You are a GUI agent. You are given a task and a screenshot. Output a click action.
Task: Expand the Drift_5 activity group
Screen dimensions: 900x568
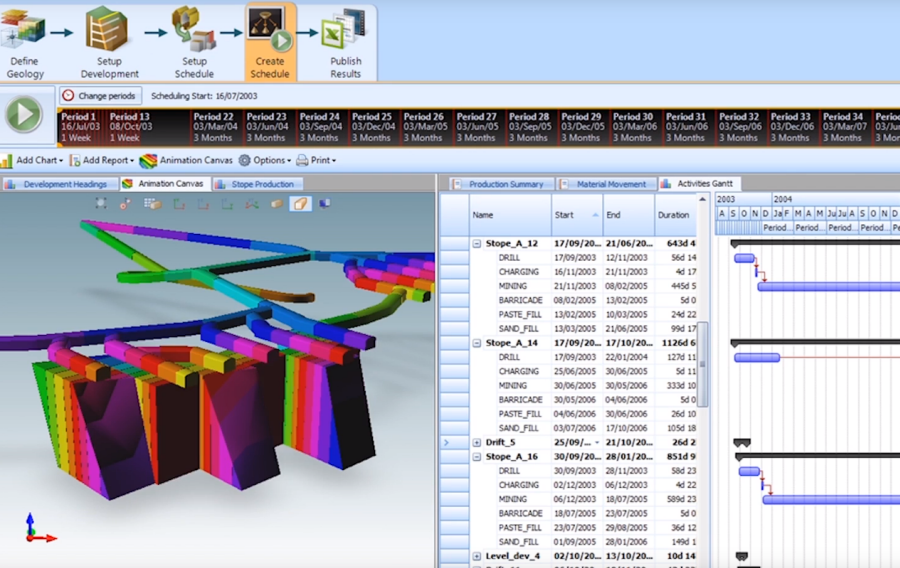pos(477,442)
